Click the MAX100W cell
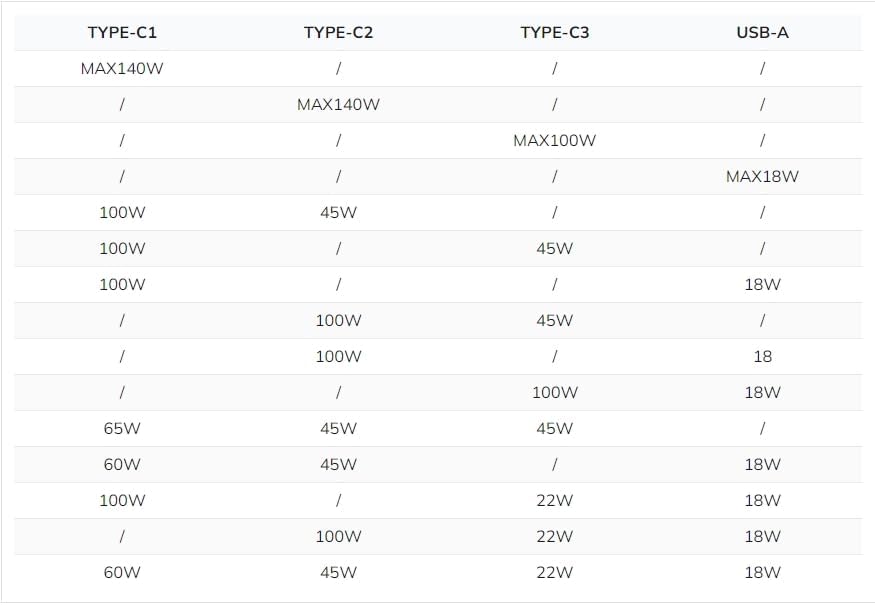 (554, 141)
